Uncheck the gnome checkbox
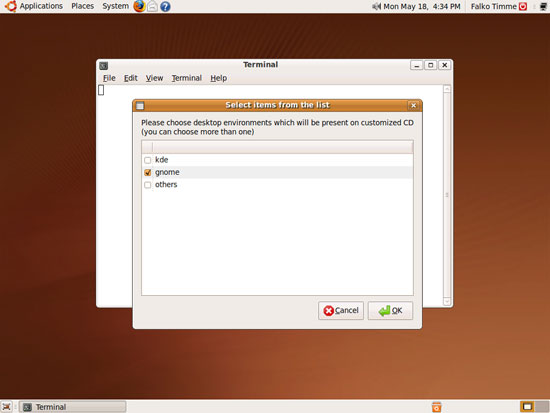Viewport: 550px width, 413px height. tap(148, 173)
